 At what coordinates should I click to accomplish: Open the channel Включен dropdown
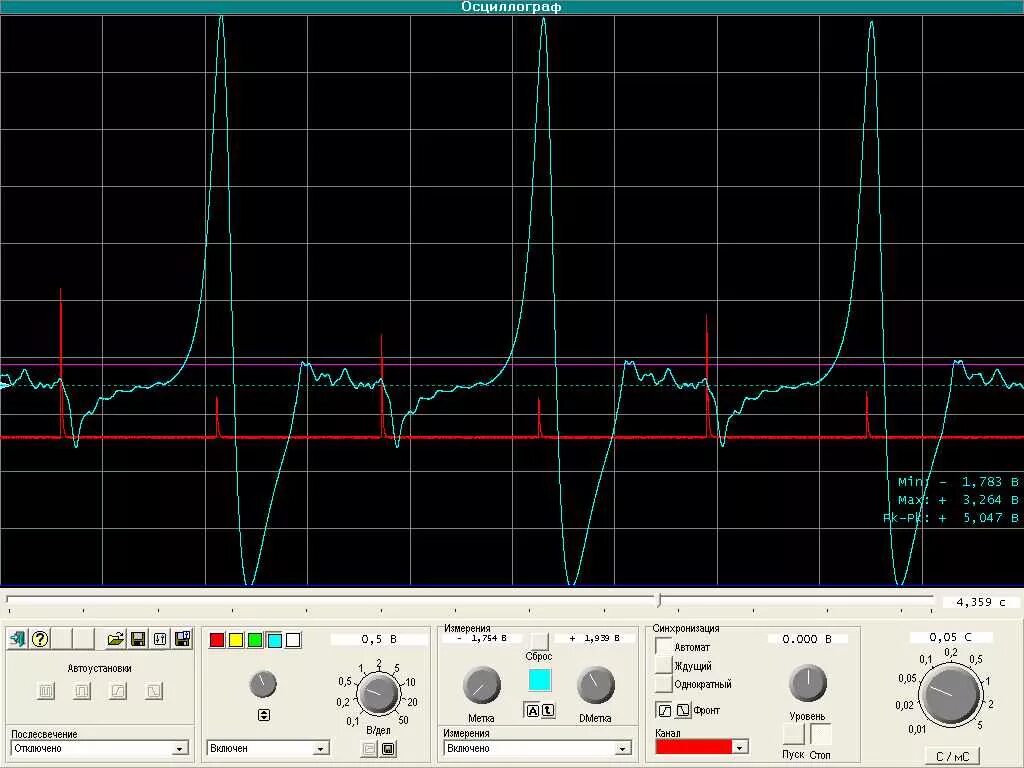pyautogui.click(x=268, y=748)
